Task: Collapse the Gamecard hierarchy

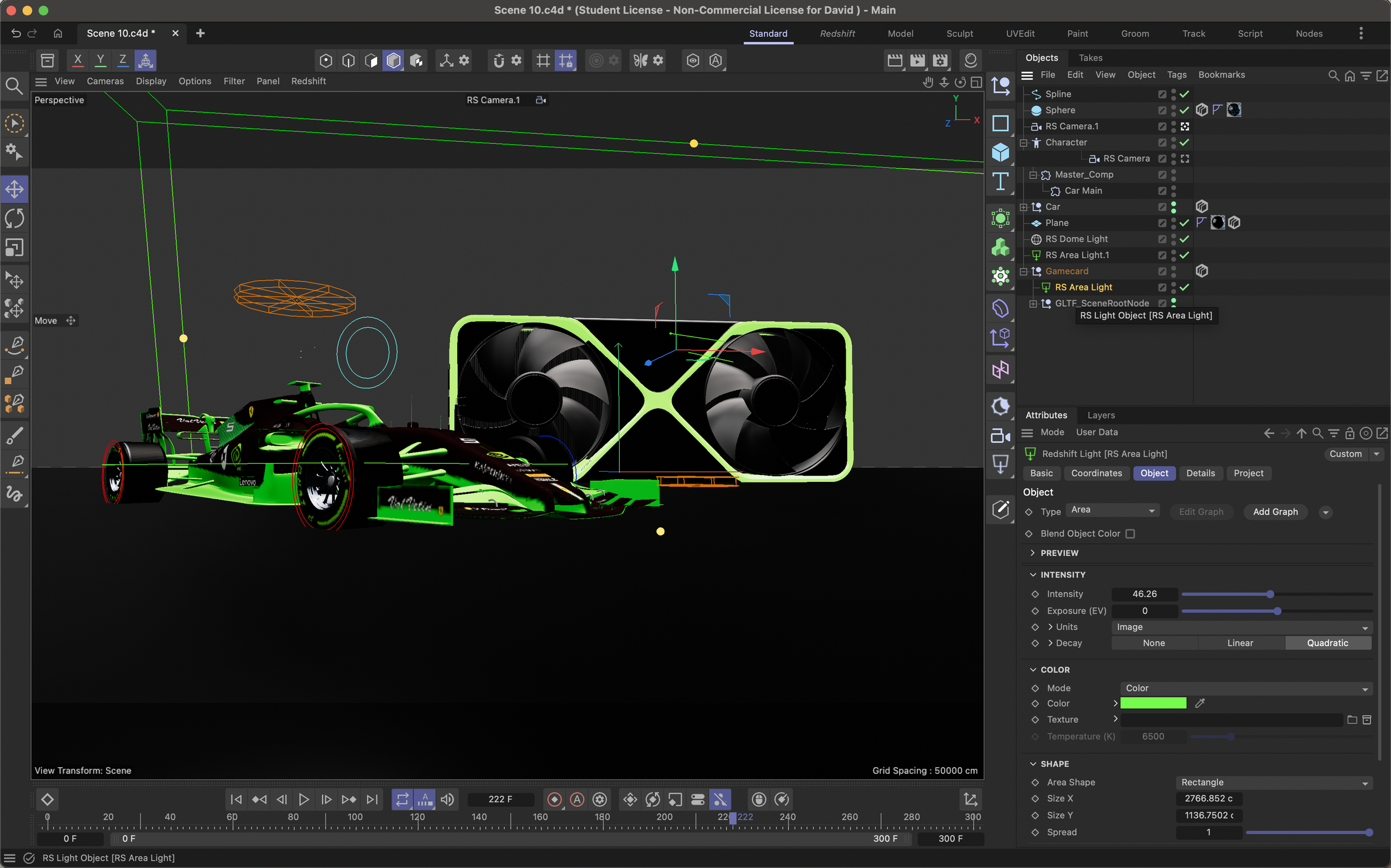Action: pos(1024,271)
